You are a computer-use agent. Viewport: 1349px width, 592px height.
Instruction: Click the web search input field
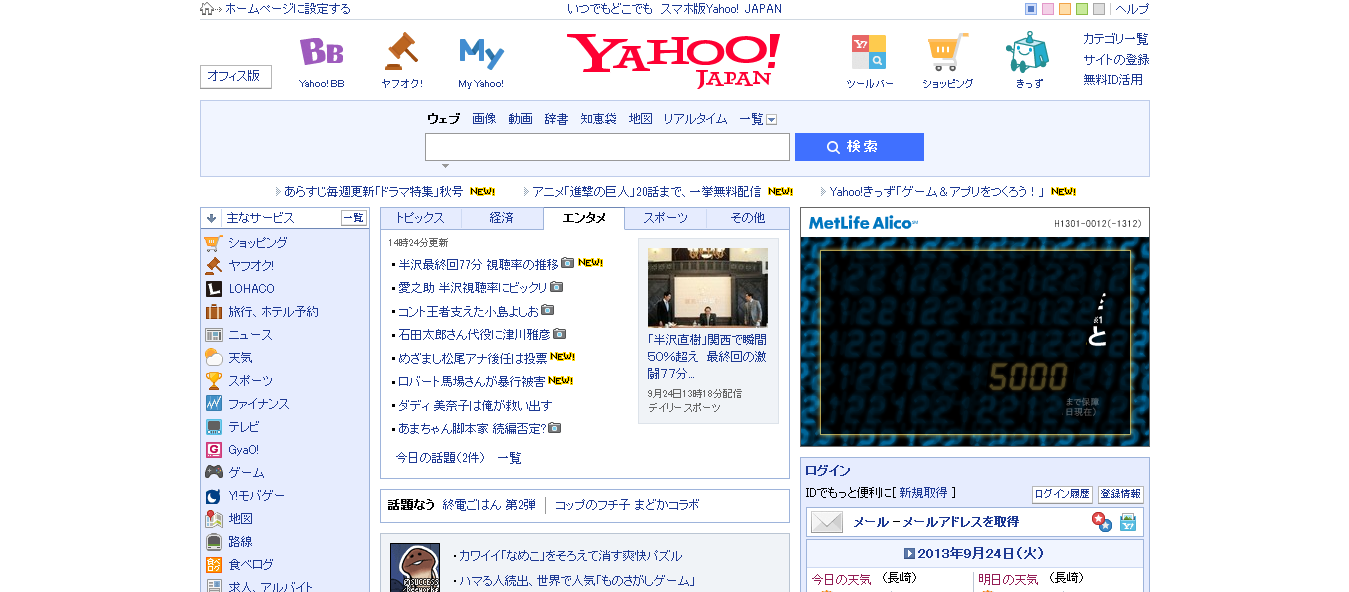pos(607,147)
